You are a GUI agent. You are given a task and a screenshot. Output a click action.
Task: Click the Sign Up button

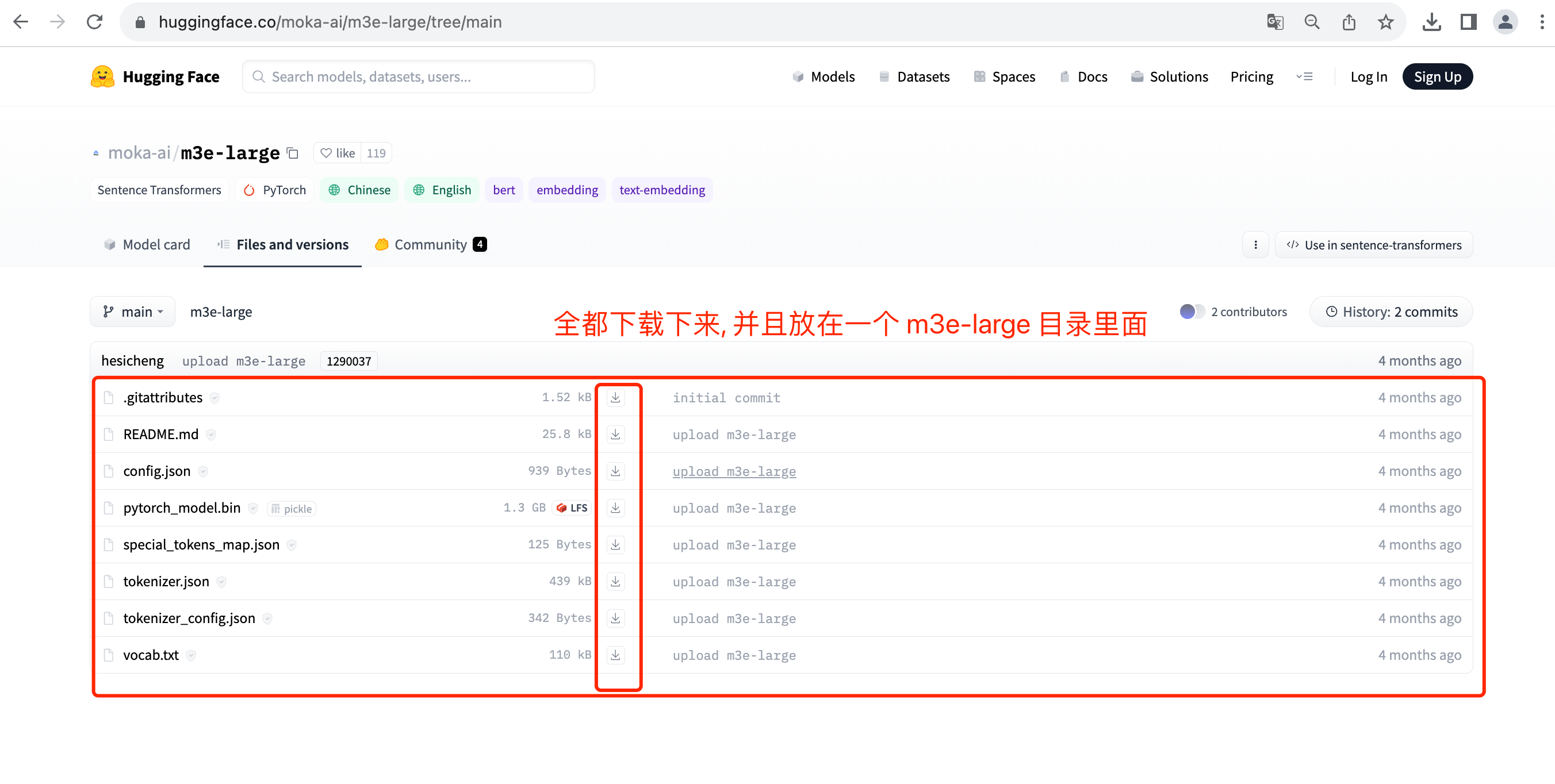click(1437, 76)
